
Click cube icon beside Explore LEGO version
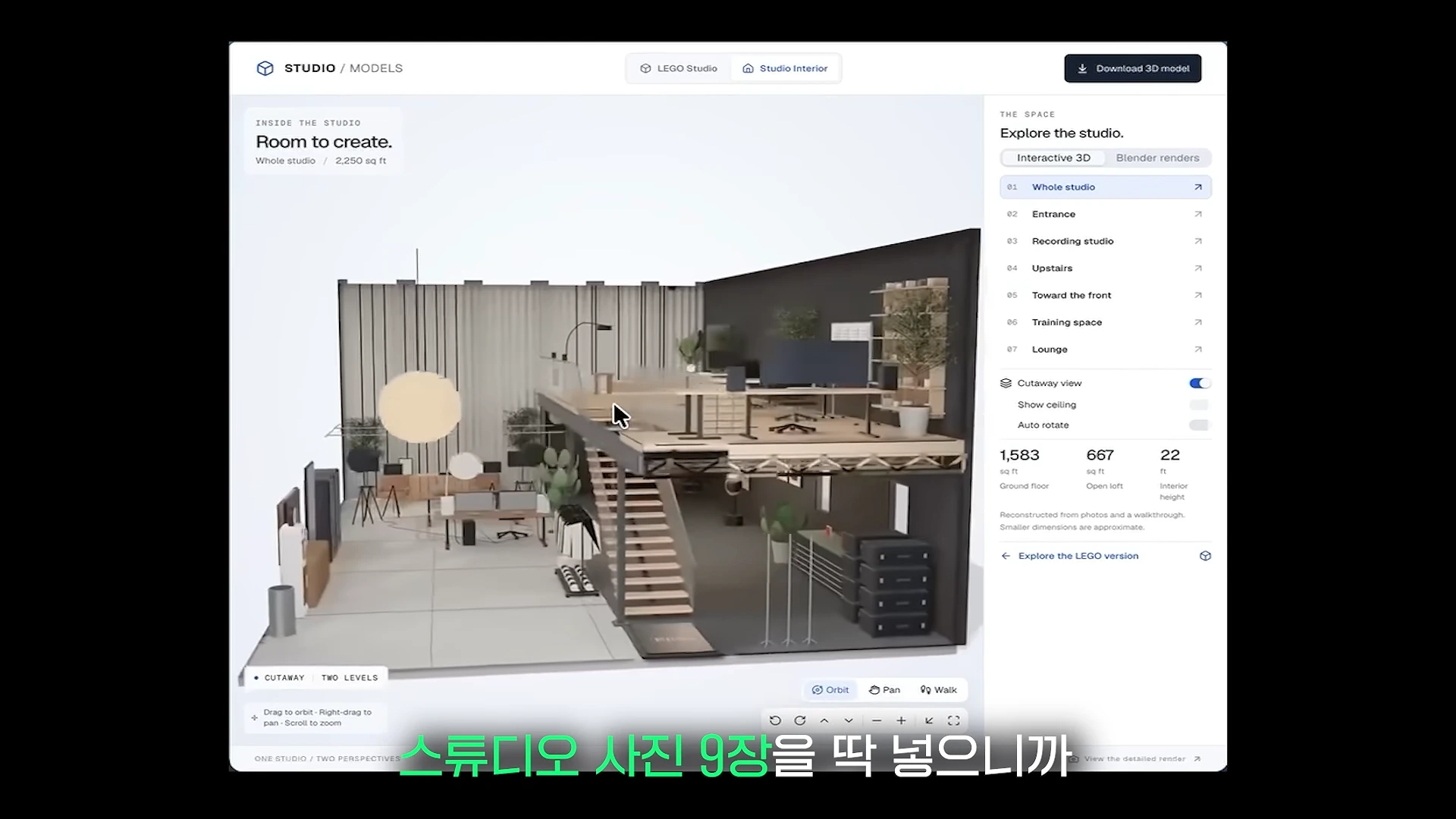pyautogui.click(x=1205, y=556)
